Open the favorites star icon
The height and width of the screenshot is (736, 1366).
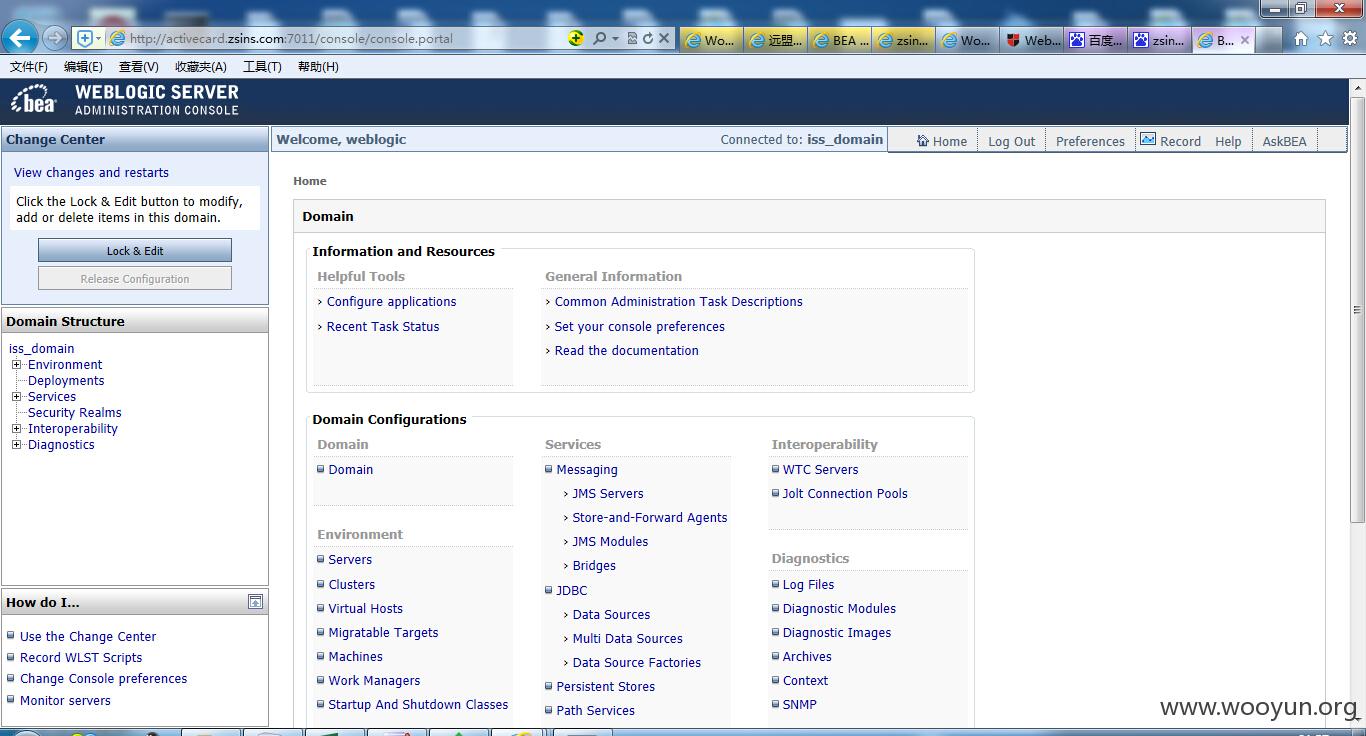point(1325,39)
